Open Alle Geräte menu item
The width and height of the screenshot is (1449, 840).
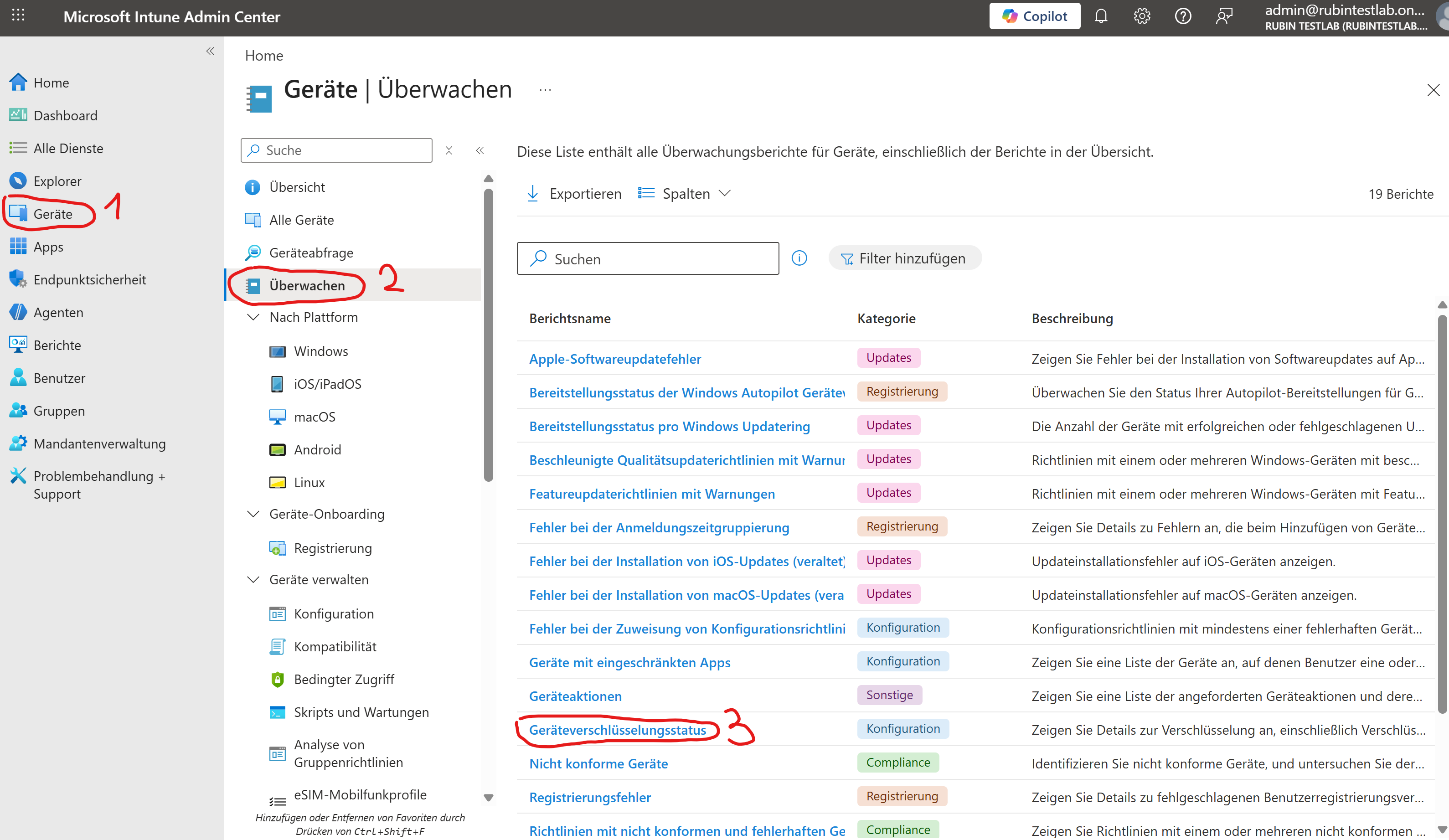pos(301,220)
